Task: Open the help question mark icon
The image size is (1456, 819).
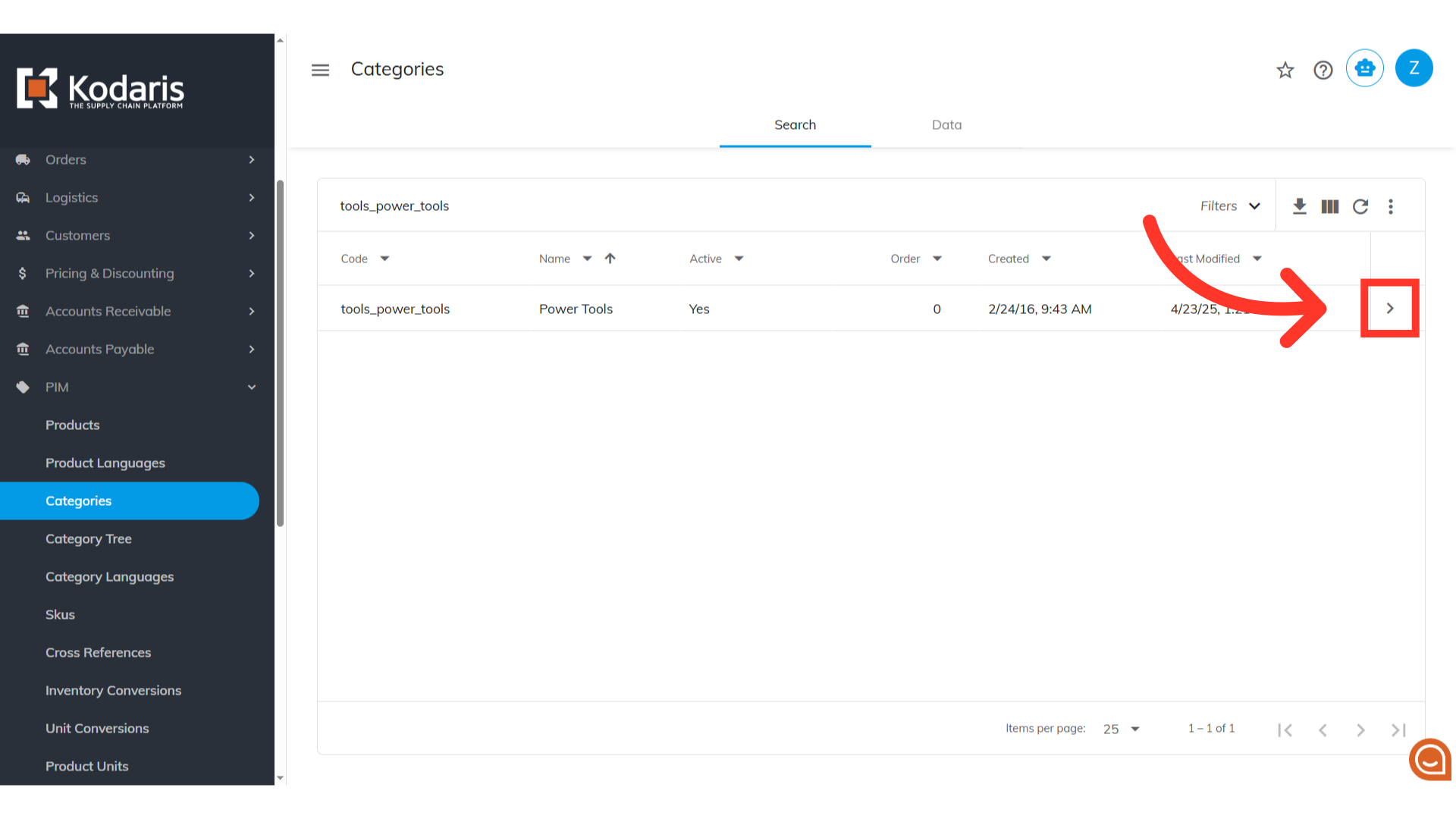Action: (1323, 71)
